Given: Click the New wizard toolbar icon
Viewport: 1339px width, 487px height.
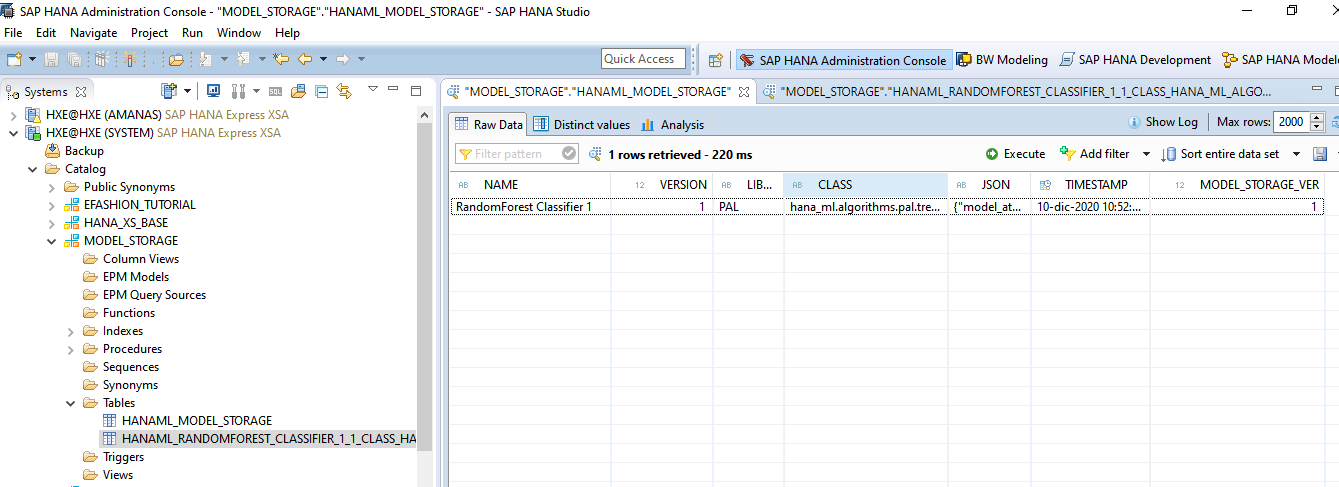Looking at the screenshot, I should click(14, 60).
